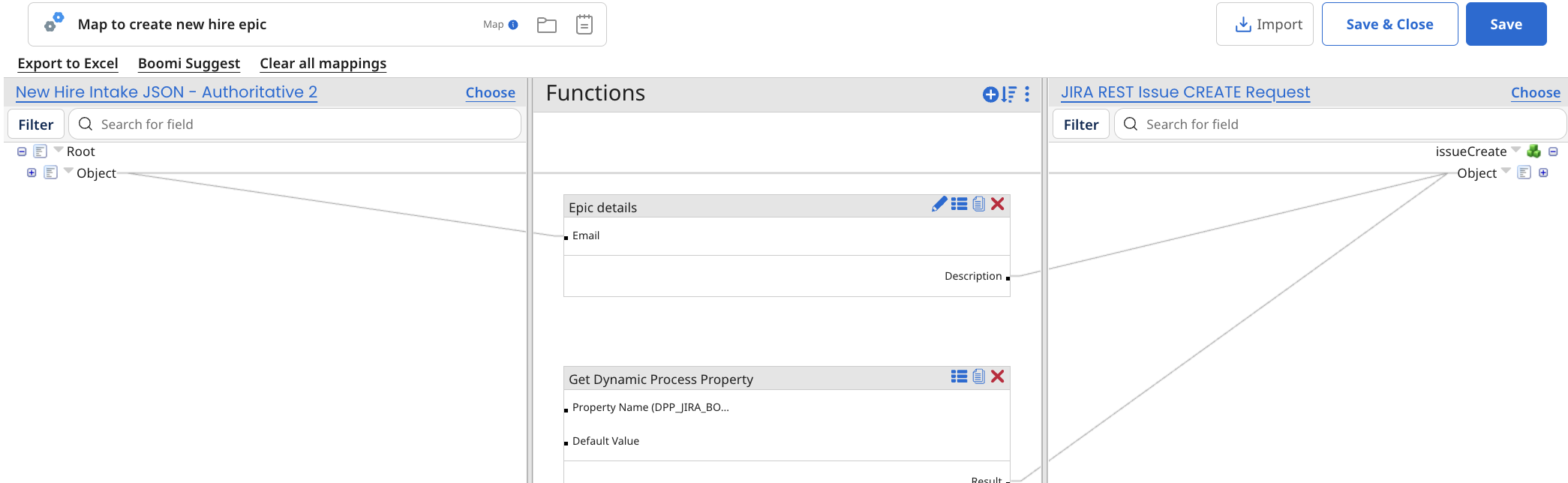1568x483 pixels.
Task: Delete the Epic details function
Action: 998,204
